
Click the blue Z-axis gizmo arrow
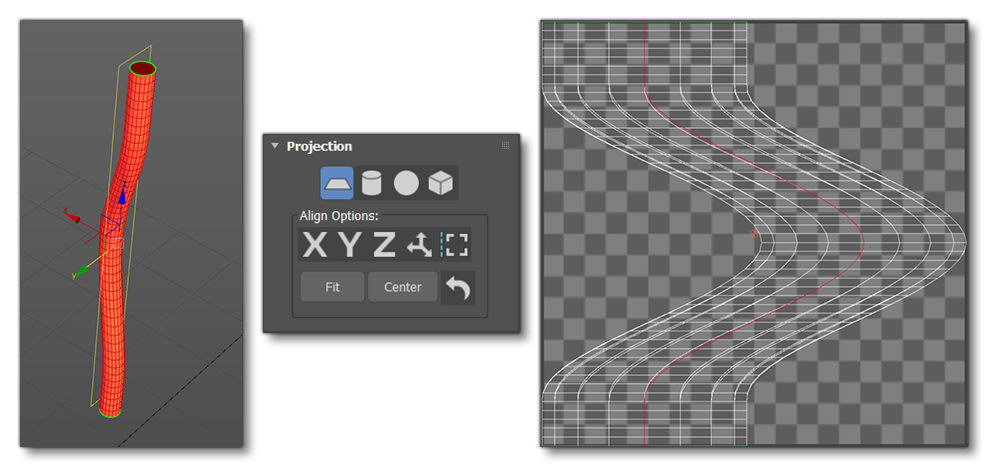coord(122,197)
